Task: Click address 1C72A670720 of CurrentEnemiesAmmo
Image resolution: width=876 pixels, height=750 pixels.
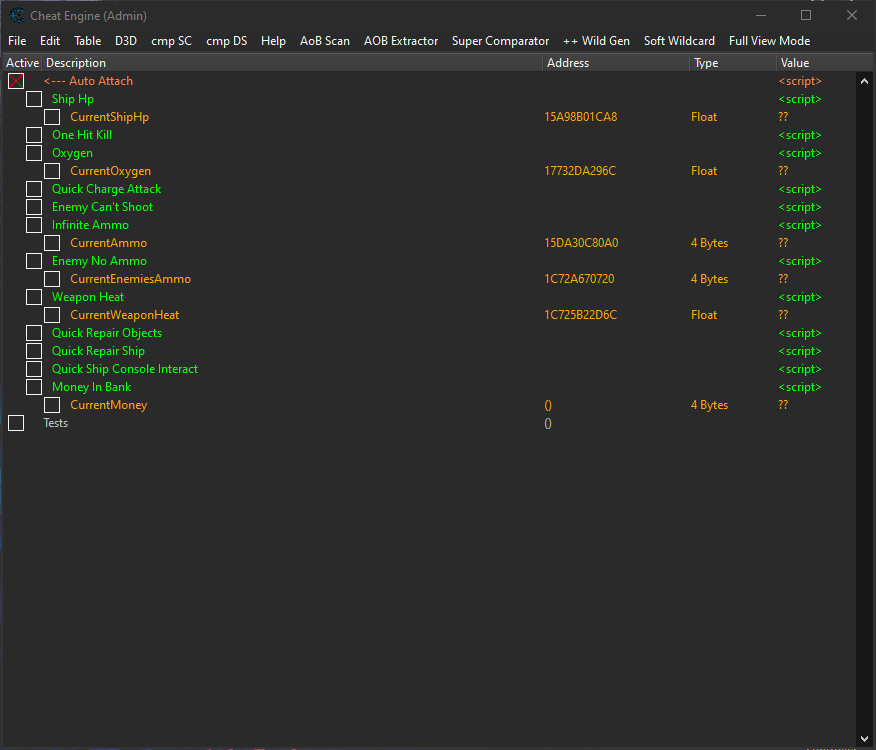Action: pos(579,279)
